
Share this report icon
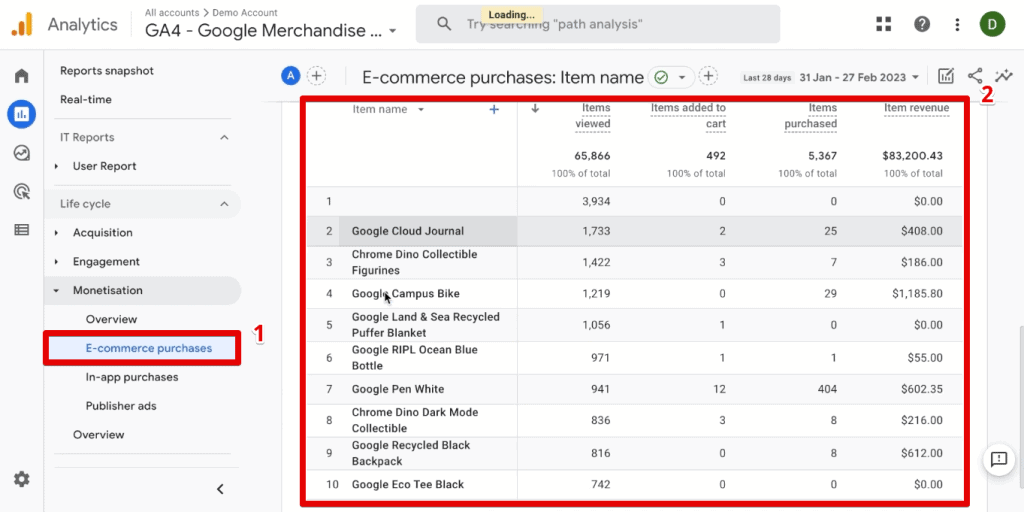tap(974, 76)
